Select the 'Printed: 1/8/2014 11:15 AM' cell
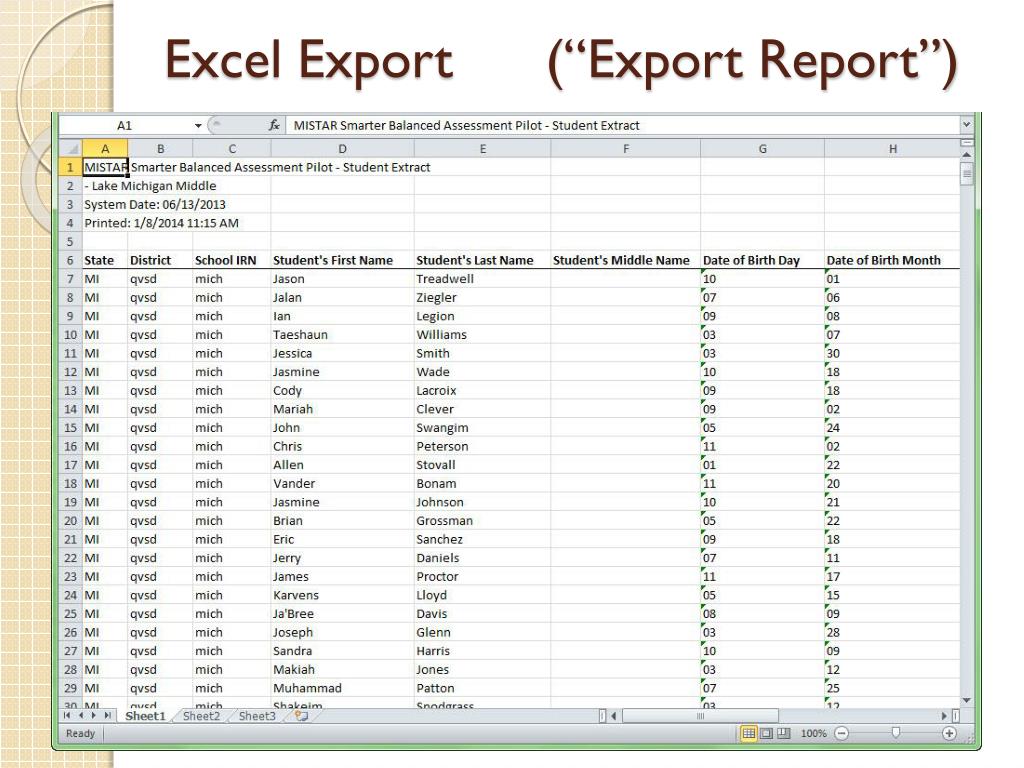The image size is (1024, 768). [105, 223]
